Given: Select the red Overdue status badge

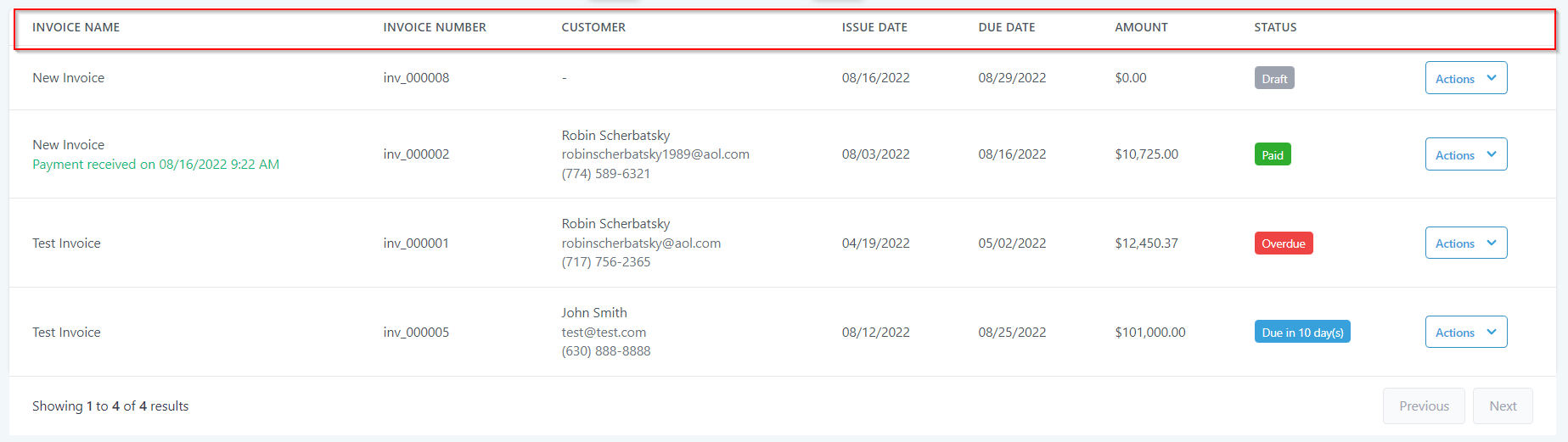Looking at the screenshot, I should (1283, 243).
